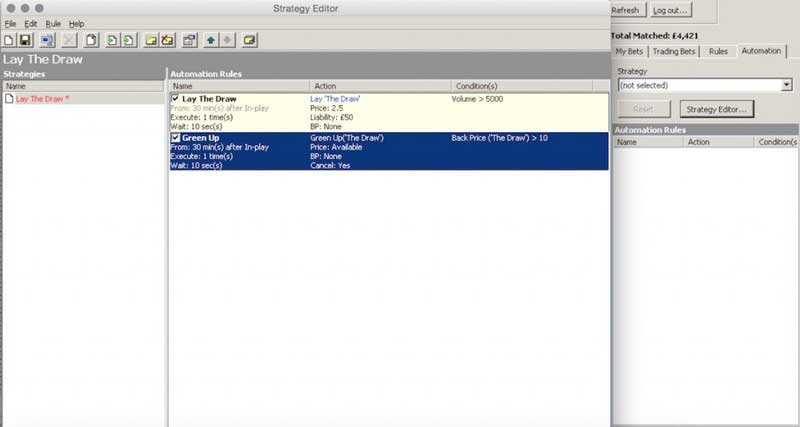Click the new strategy blank page icon
800x427 pixels.
[x=9, y=40]
